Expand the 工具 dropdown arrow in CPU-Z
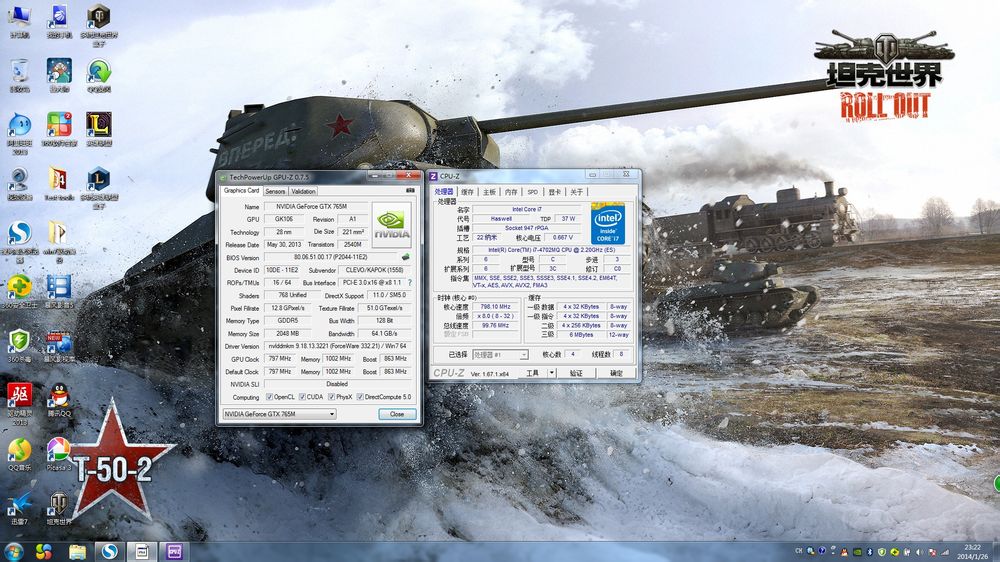This screenshot has height=562, width=1000. click(552, 373)
